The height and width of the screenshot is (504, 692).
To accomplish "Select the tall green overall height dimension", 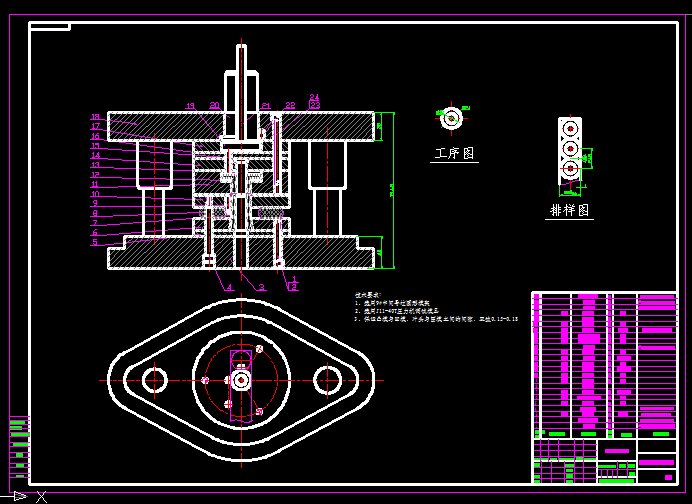I will coord(392,190).
